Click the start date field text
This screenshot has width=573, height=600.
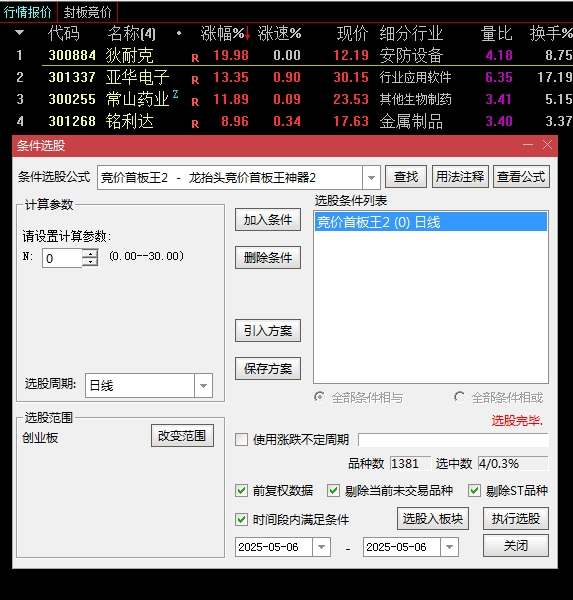[268, 547]
